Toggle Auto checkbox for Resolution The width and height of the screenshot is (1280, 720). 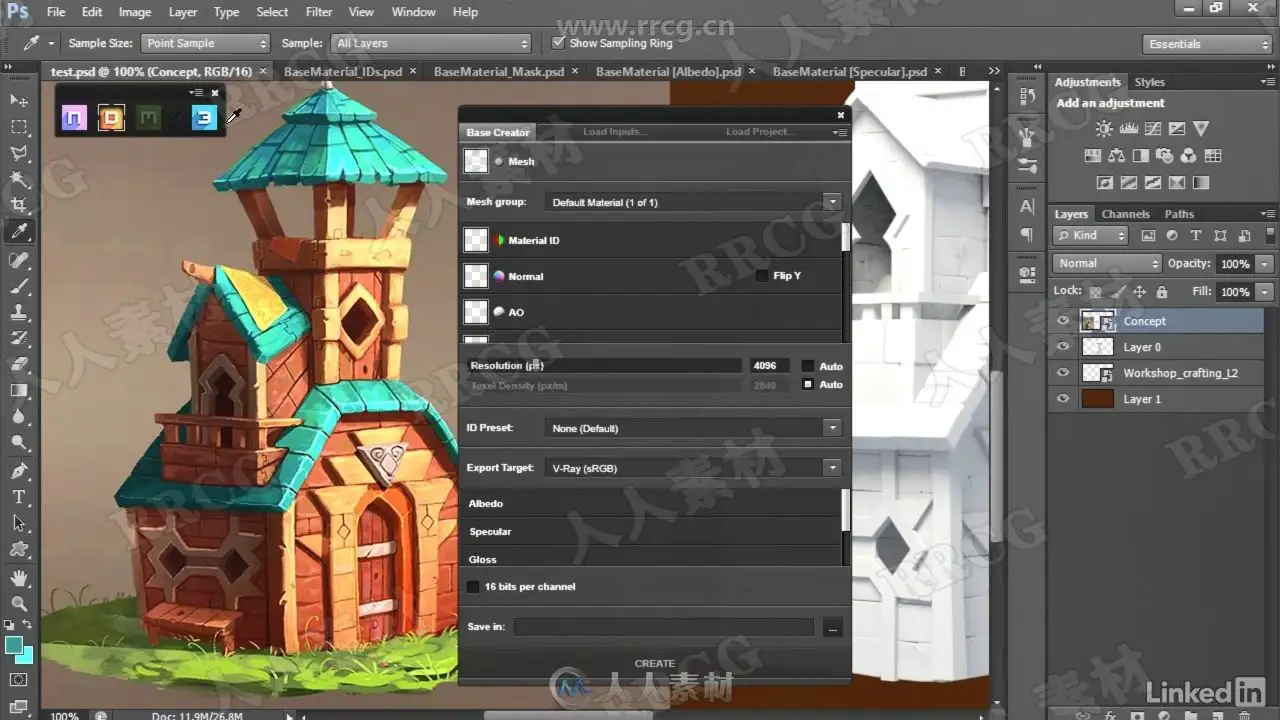click(808, 366)
